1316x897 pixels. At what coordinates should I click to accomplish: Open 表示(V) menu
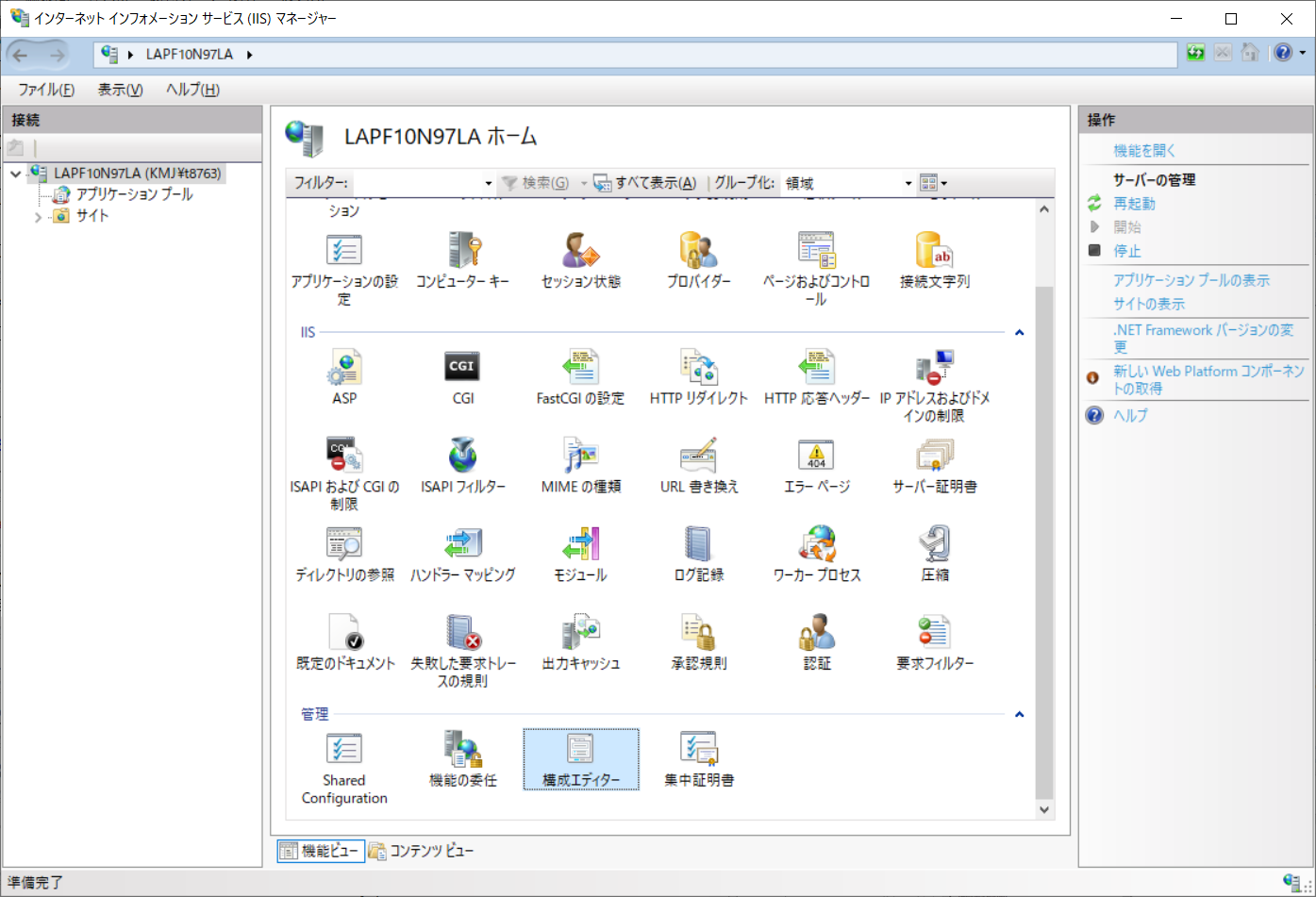tap(120, 90)
